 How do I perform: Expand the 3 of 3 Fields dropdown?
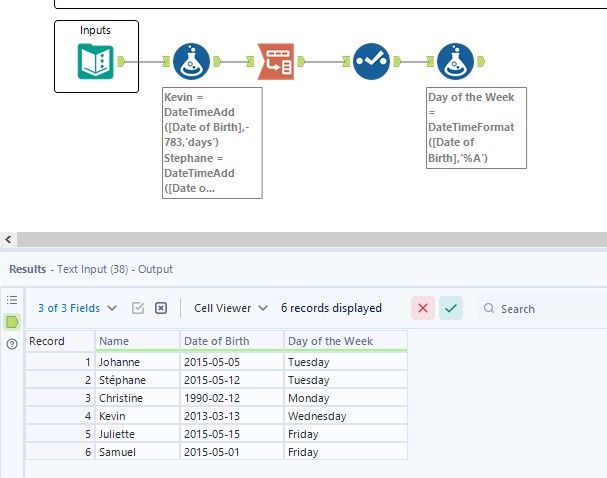coord(77,308)
